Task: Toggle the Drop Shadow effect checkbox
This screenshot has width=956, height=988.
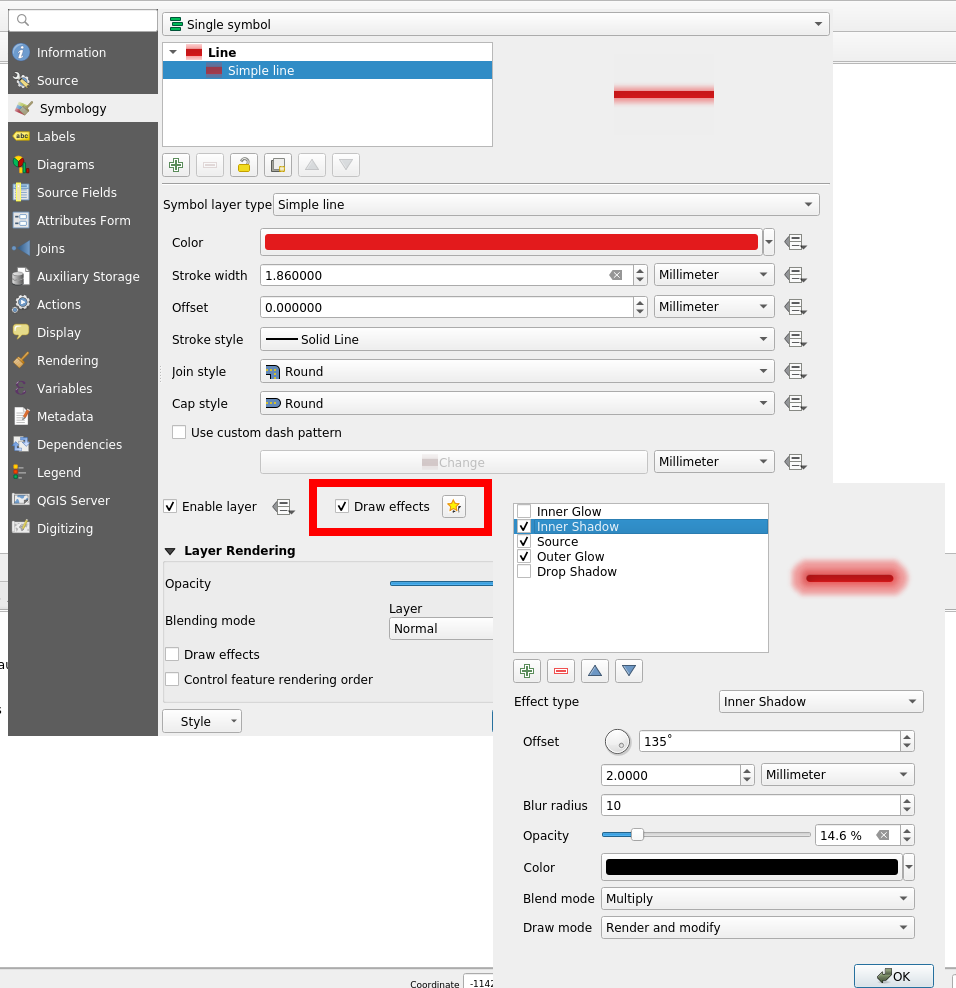Action: click(x=524, y=572)
